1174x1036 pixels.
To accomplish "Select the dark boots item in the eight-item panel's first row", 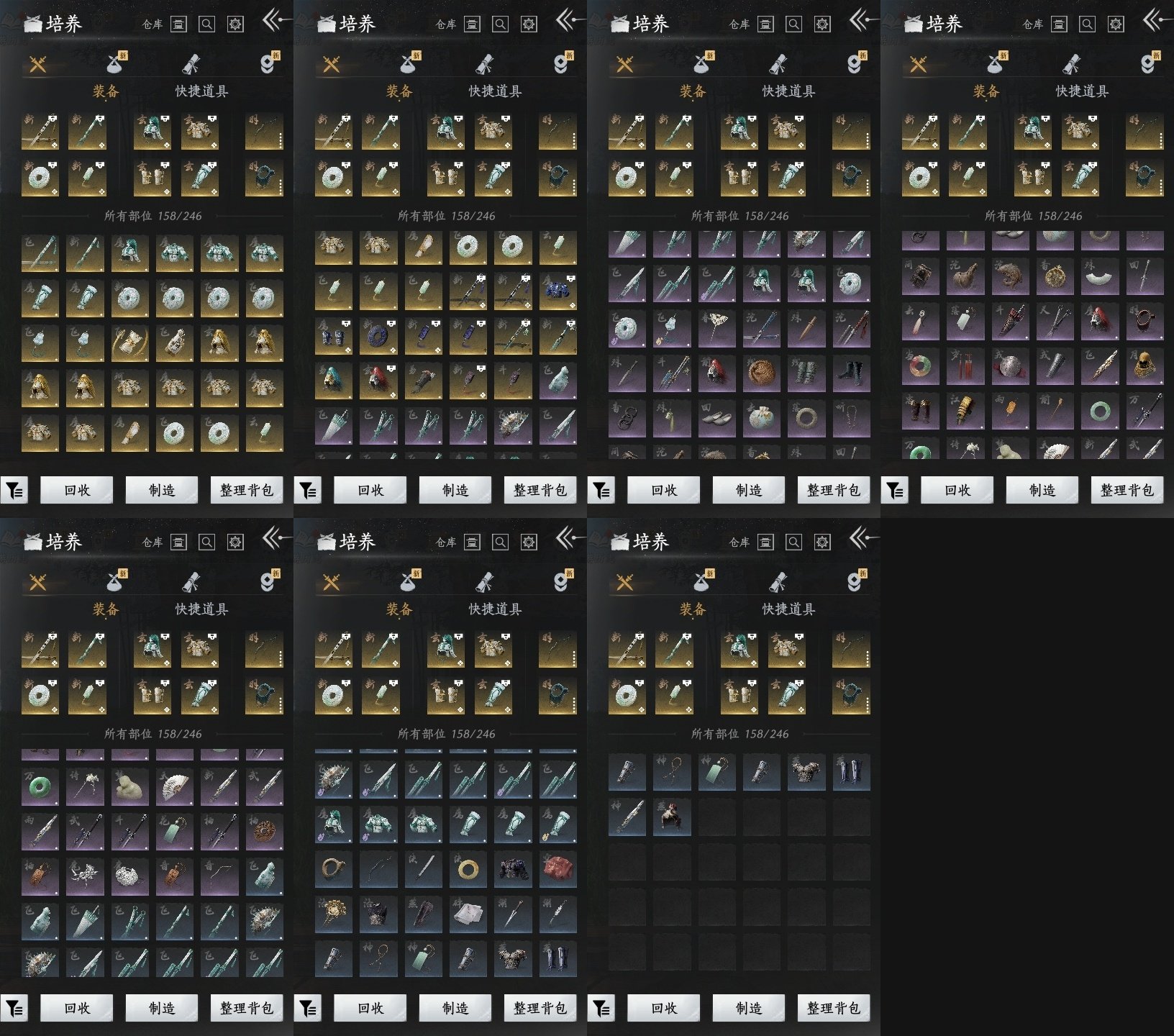I will pos(852,772).
